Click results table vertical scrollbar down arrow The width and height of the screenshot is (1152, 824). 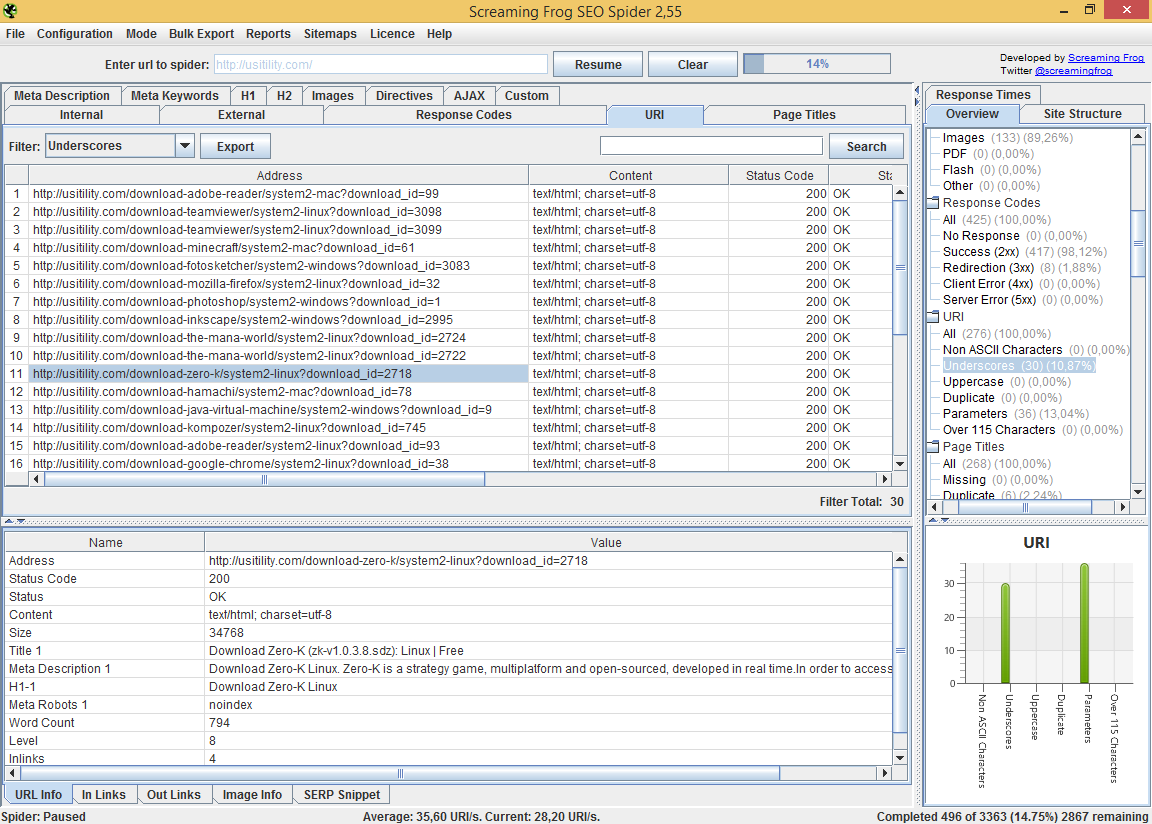900,463
